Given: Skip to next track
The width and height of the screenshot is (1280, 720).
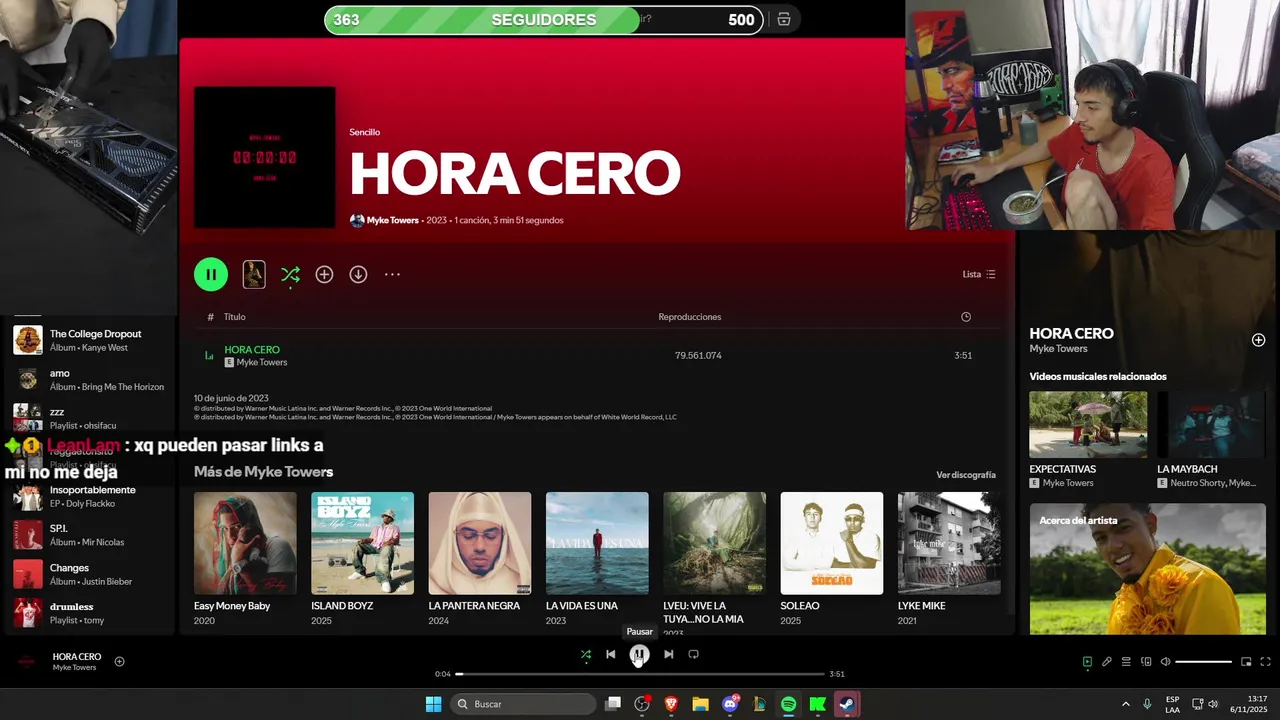Looking at the screenshot, I should pos(668,654).
